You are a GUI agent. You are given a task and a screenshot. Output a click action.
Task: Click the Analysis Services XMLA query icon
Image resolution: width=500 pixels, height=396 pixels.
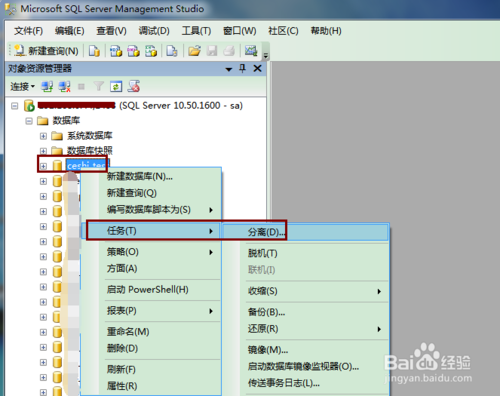[x=151, y=51]
